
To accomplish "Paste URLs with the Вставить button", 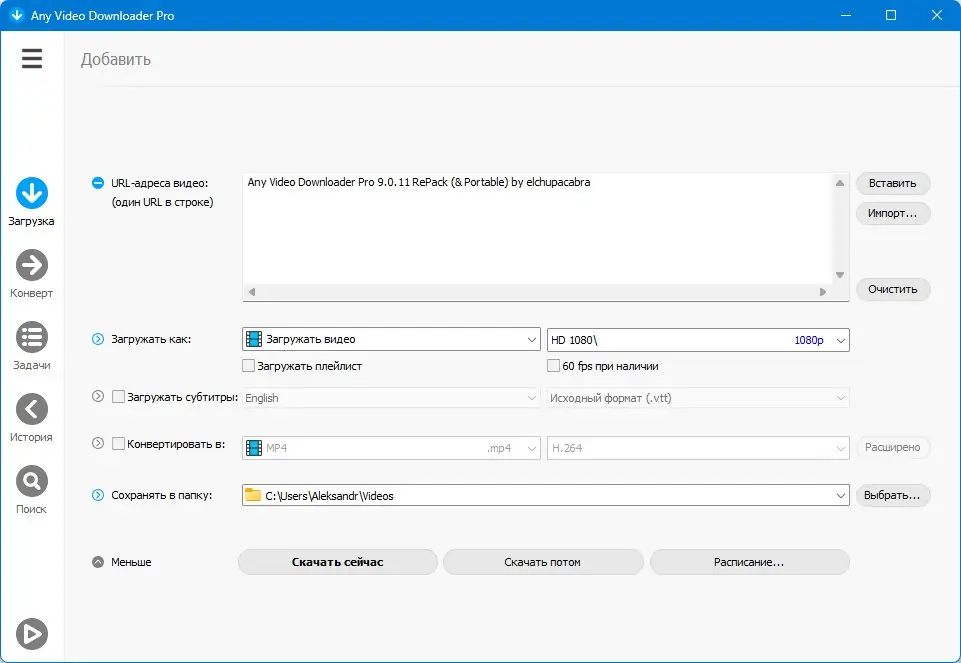I will (891, 183).
